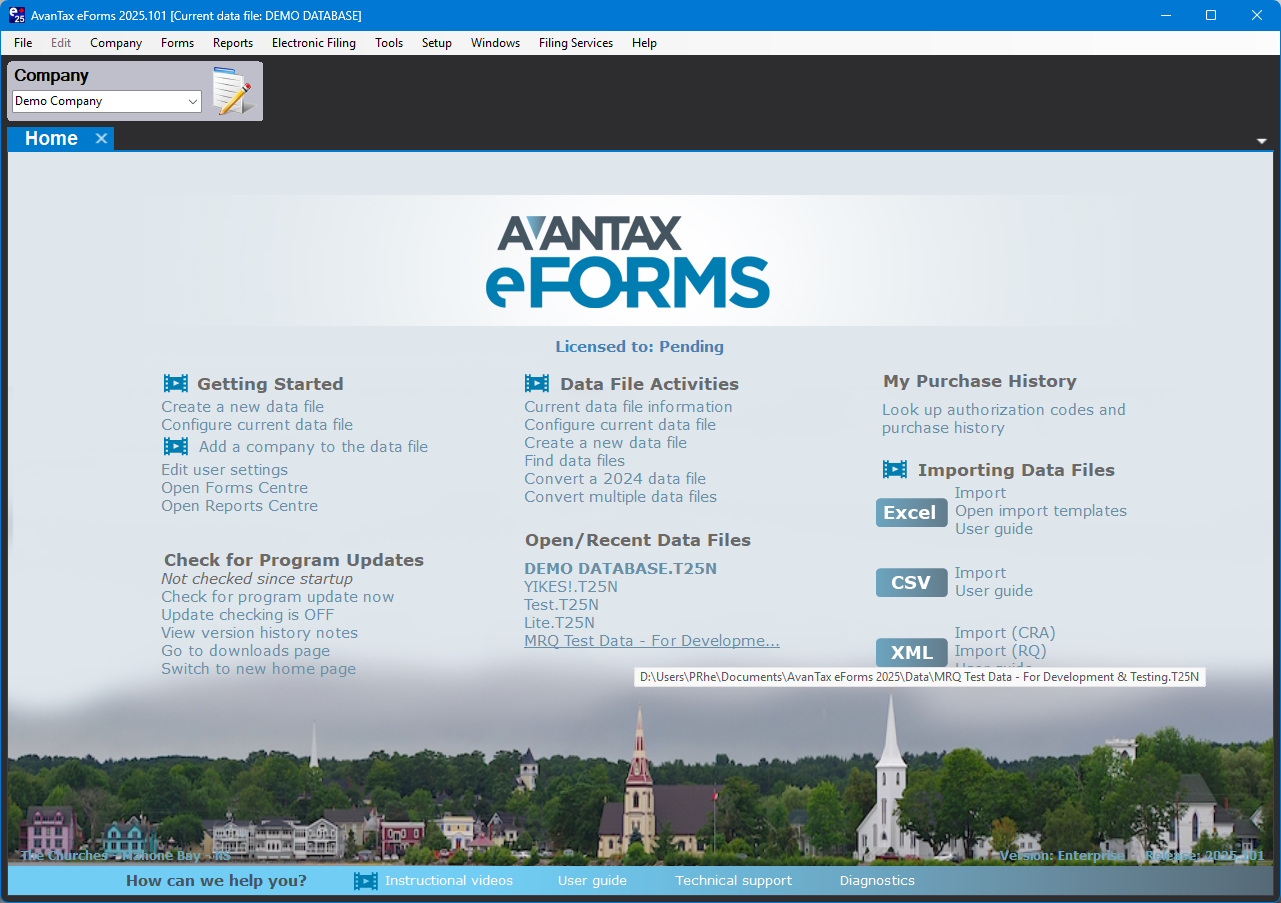Click Find data files
Image resolution: width=1281 pixels, height=903 pixels.
[x=574, y=461]
